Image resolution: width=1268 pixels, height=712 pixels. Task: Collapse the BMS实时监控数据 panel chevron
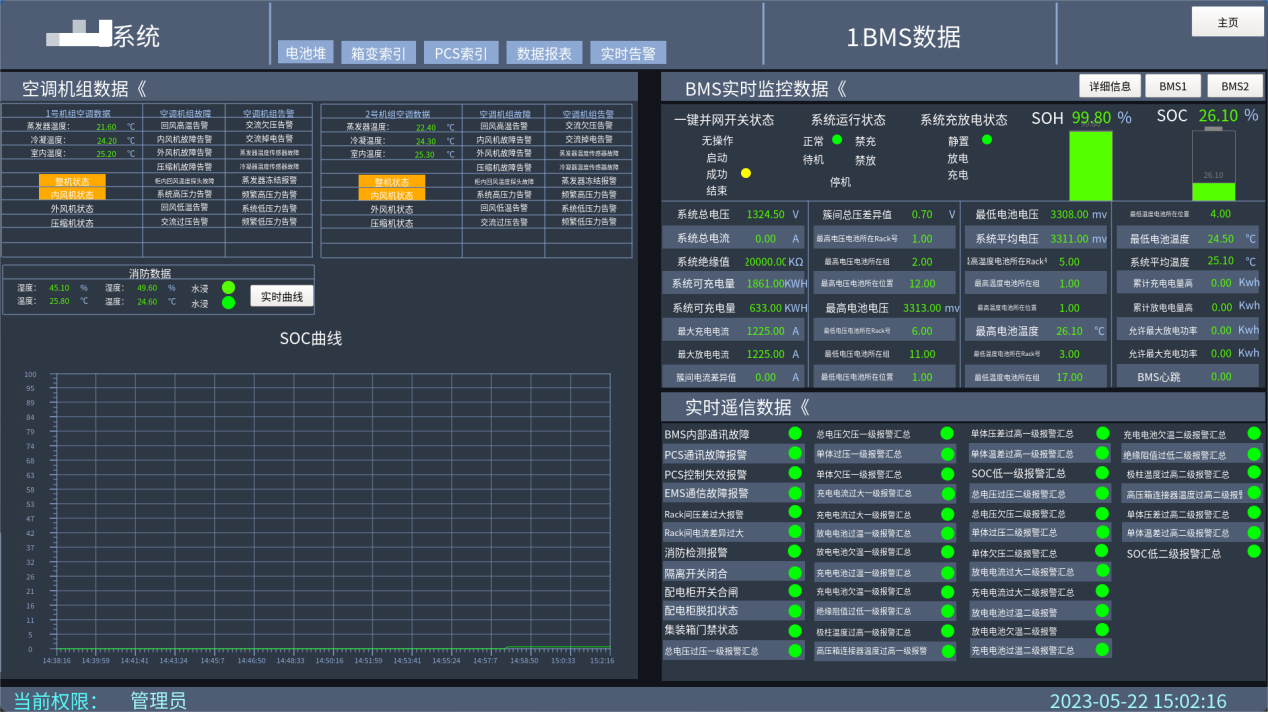(x=841, y=88)
